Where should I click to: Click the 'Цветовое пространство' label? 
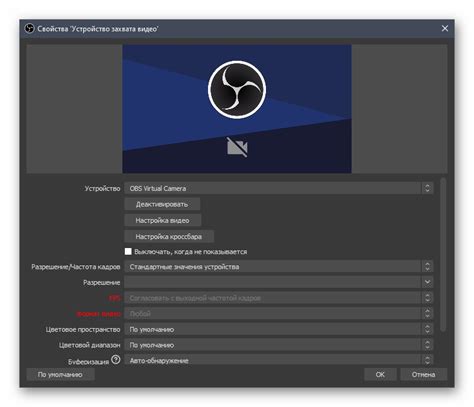[x=83, y=329]
